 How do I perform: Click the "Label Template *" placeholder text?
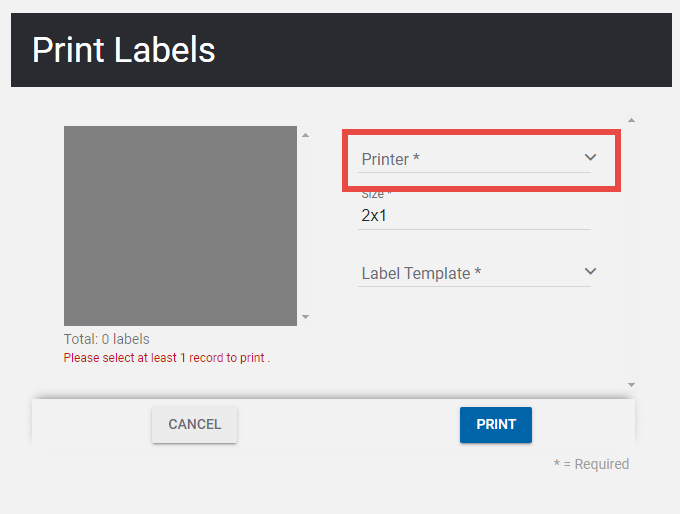(x=421, y=273)
